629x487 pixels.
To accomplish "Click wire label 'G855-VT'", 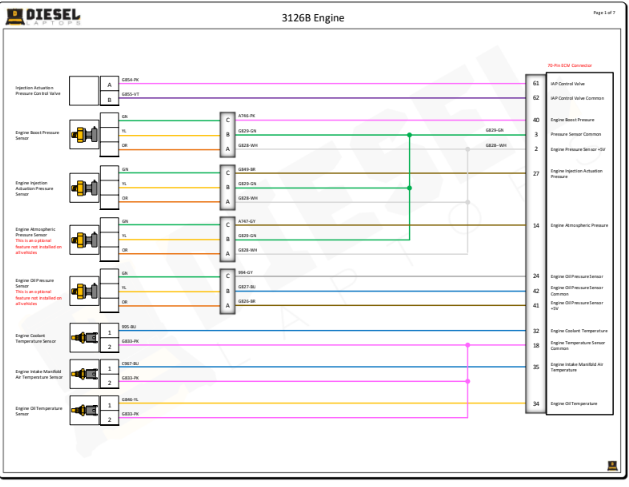I will click(x=130, y=94).
